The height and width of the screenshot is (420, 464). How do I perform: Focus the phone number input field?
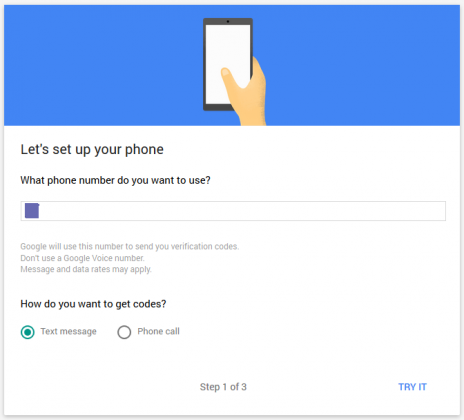click(x=233, y=211)
